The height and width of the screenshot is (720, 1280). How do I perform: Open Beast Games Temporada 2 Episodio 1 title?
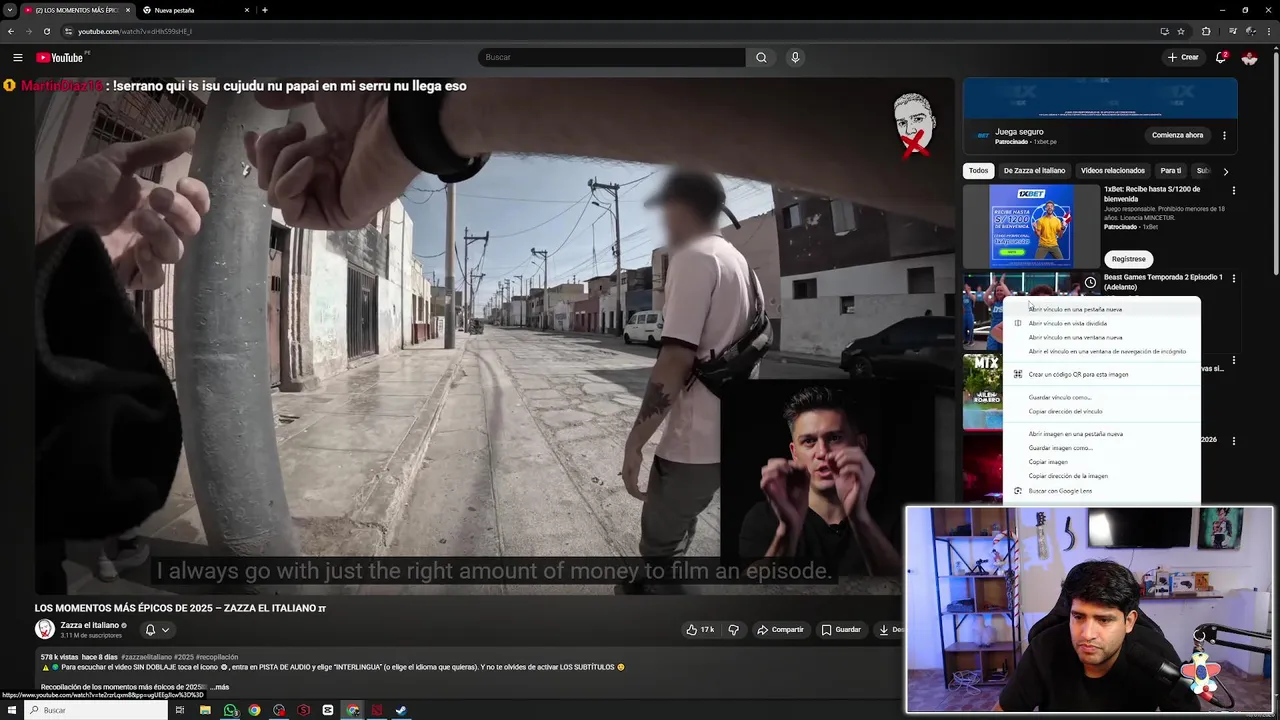pyautogui.click(x=1163, y=282)
